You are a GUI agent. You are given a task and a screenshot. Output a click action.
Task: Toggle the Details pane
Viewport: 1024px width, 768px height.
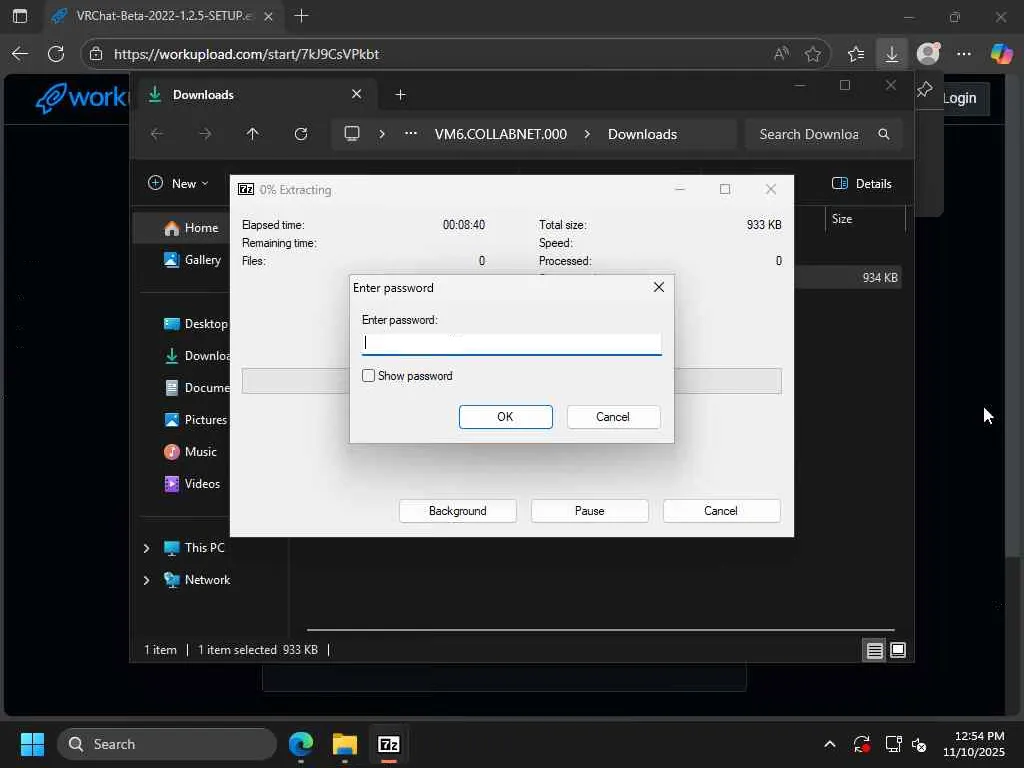point(861,183)
